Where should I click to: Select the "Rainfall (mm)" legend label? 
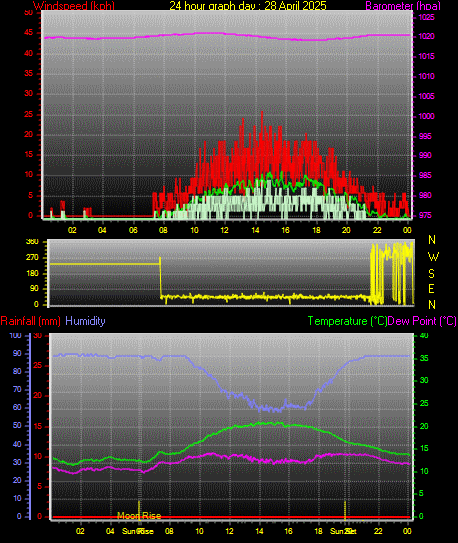(x=30, y=321)
